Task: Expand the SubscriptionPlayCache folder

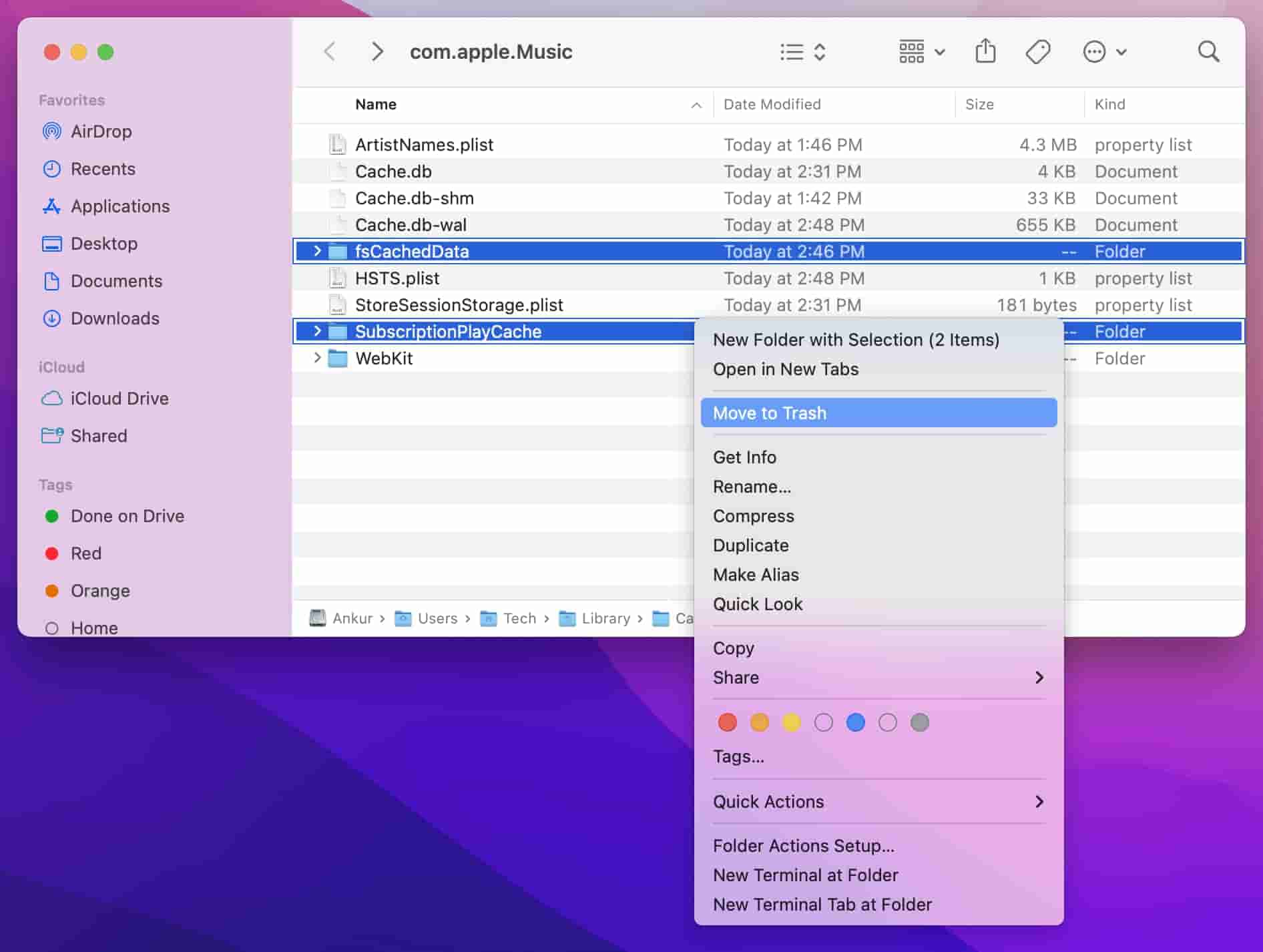Action: pyautogui.click(x=317, y=331)
